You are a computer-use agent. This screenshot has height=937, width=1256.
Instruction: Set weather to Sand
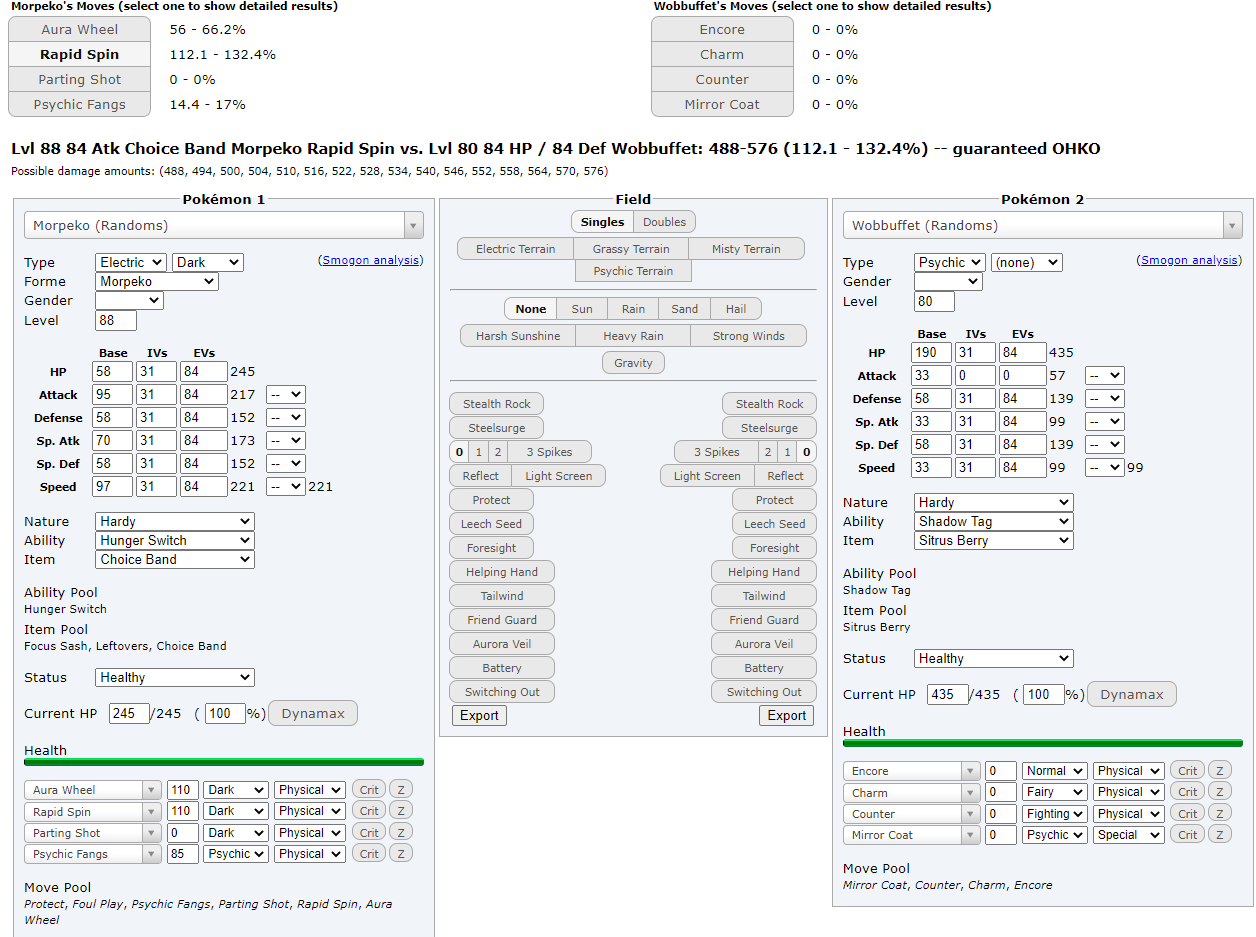pos(685,309)
